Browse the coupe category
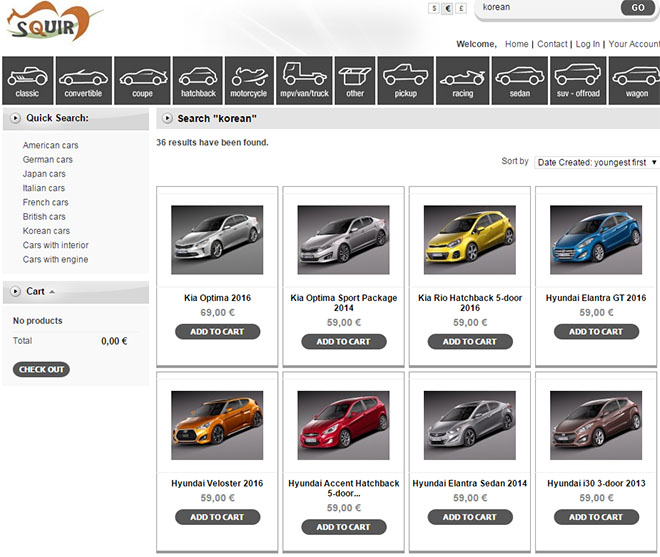Image resolution: width=660 pixels, height=557 pixels. coord(142,80)
